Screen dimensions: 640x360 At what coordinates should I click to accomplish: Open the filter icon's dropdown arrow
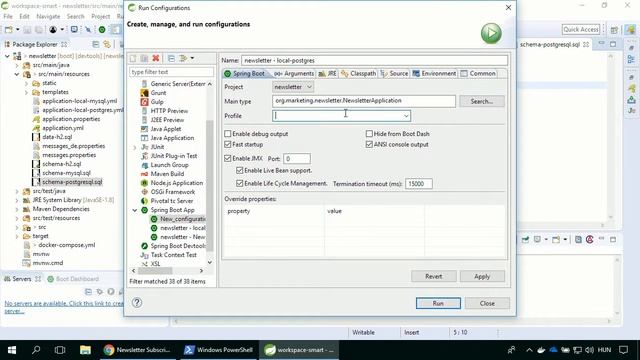pyautogui.click(x=192, y=58)
